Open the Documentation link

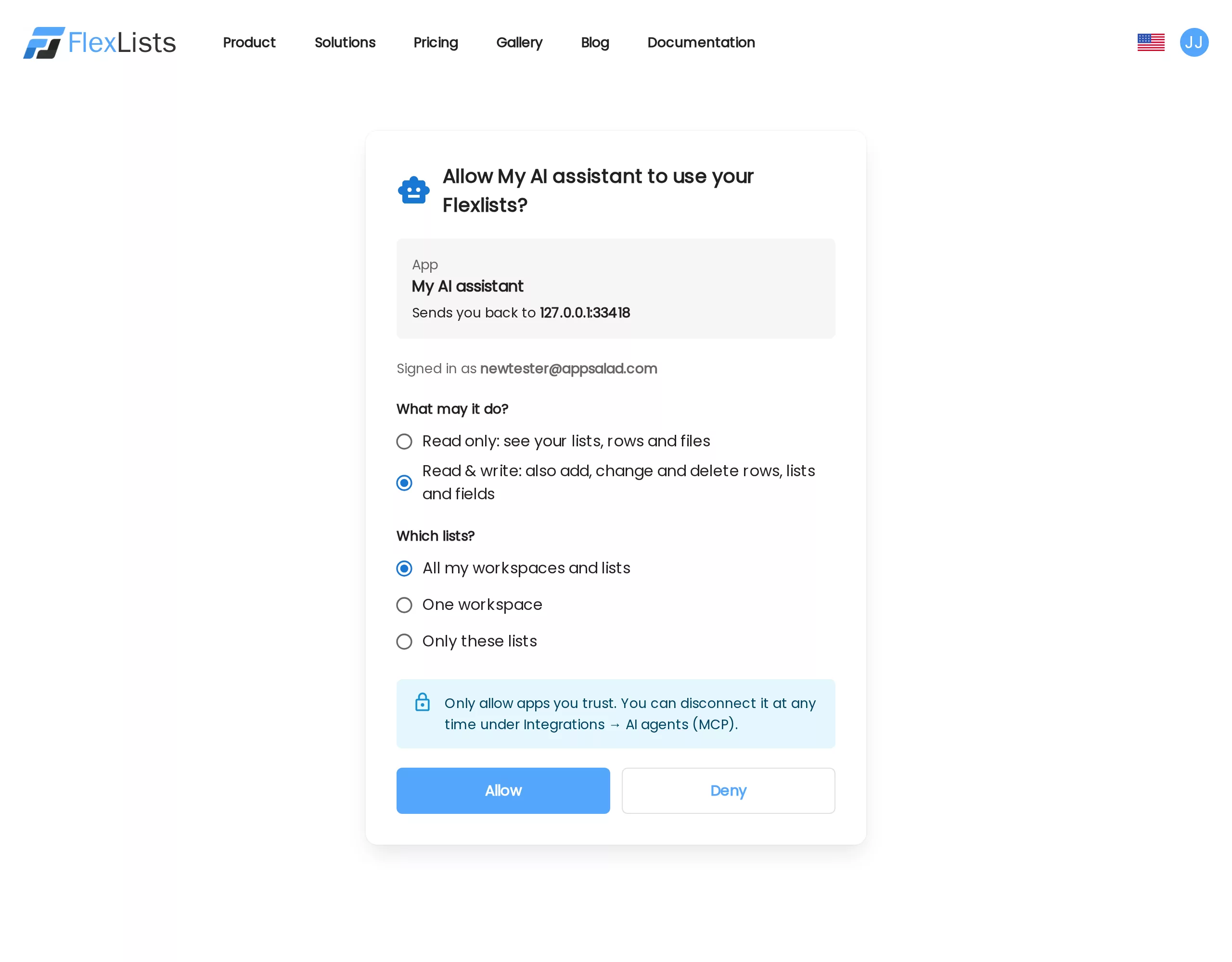point(701,42)
